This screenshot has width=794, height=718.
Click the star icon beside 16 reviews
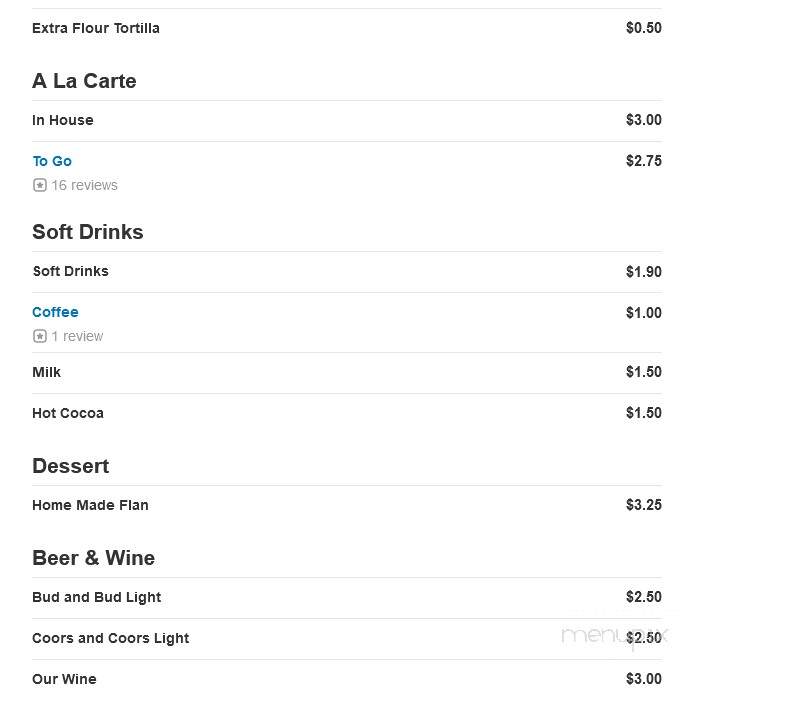tap(39, 185)
